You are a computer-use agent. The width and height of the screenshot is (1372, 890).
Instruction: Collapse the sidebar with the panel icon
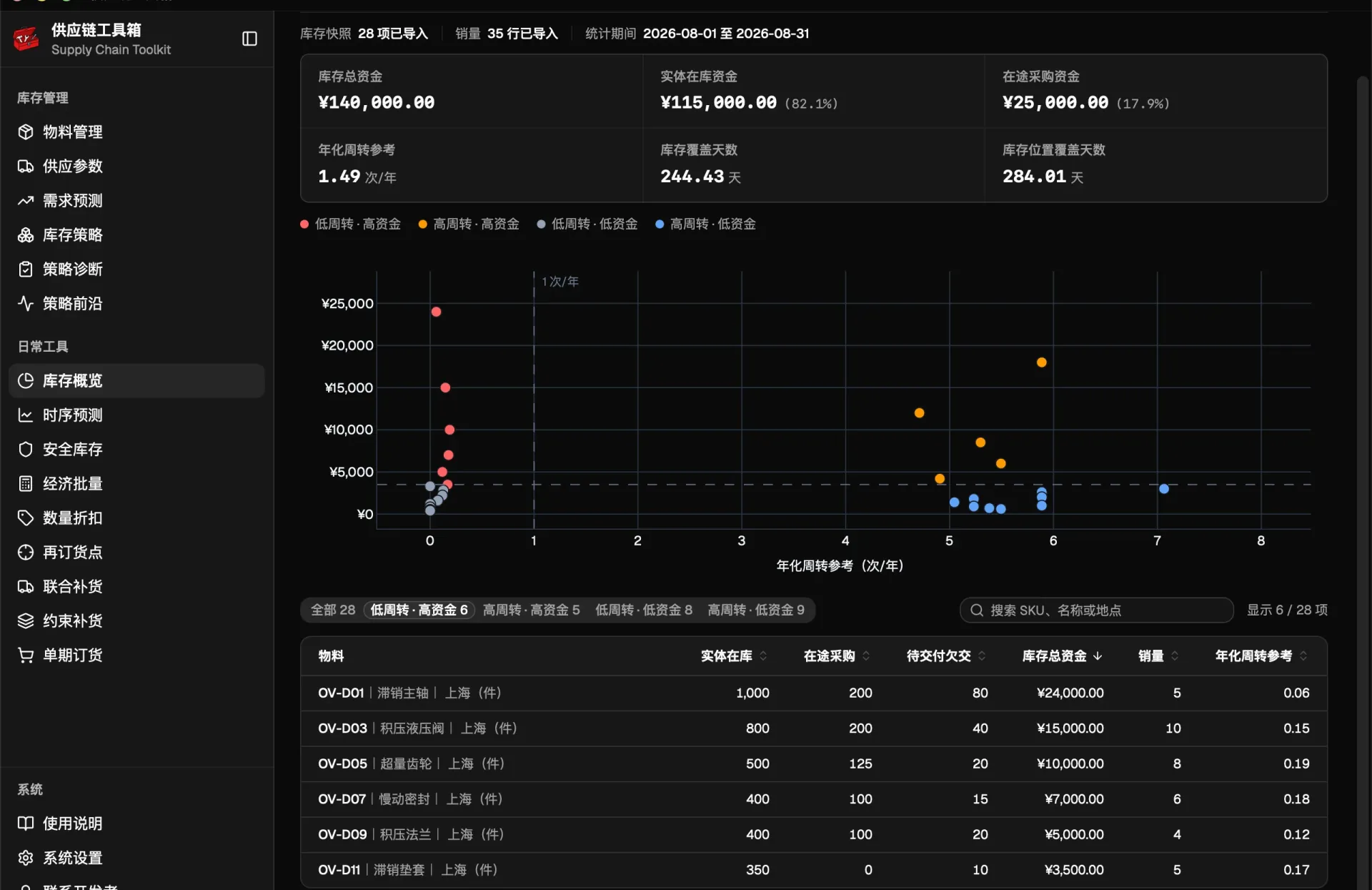(x=249, y=39)
